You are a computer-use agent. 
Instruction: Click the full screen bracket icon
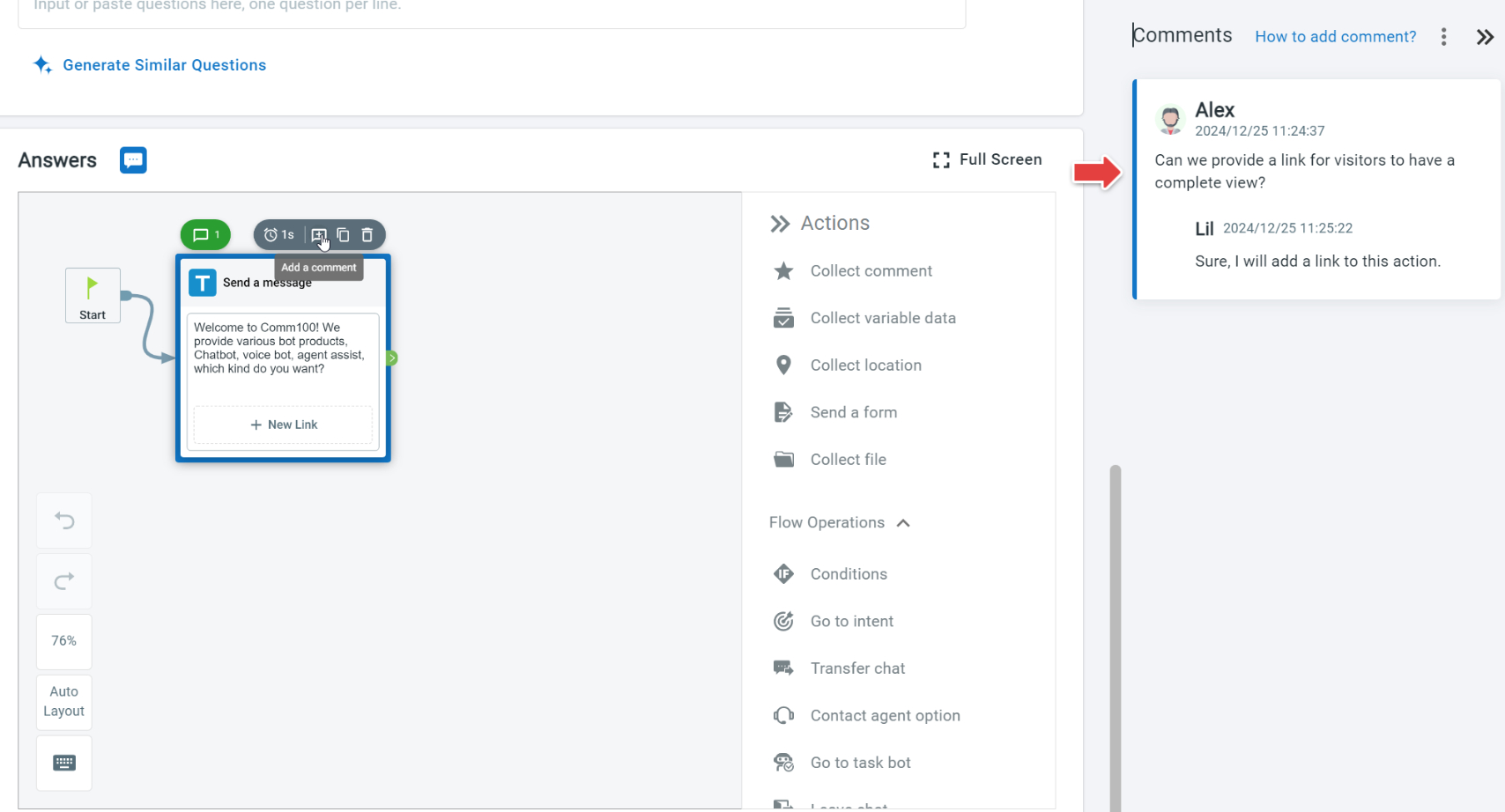tap(941, 160)
